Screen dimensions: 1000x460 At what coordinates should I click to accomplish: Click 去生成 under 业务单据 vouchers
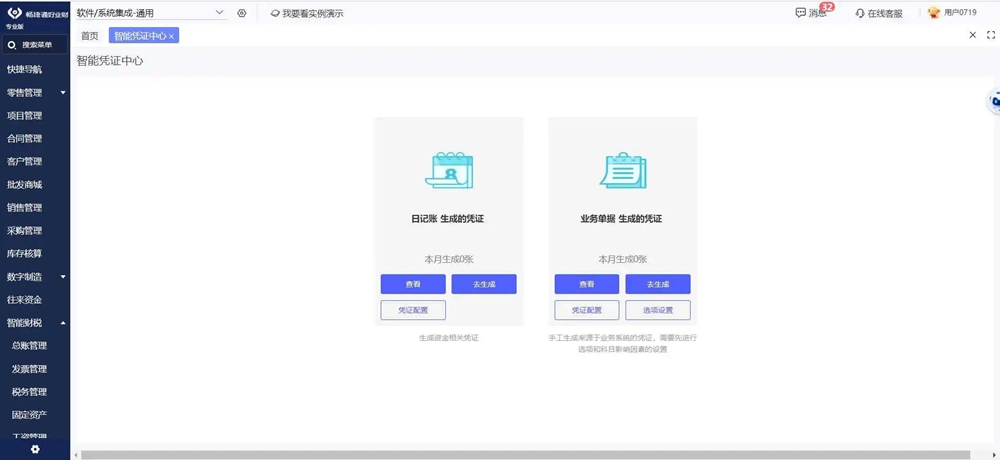click(x=657, y=284)
